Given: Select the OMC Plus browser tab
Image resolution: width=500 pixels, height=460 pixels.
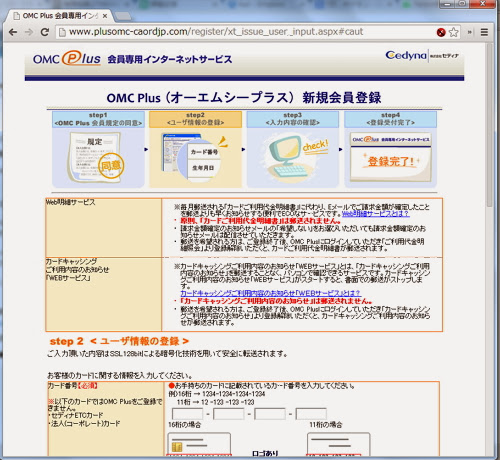Looking at the screenshot, I should [60, 16].
